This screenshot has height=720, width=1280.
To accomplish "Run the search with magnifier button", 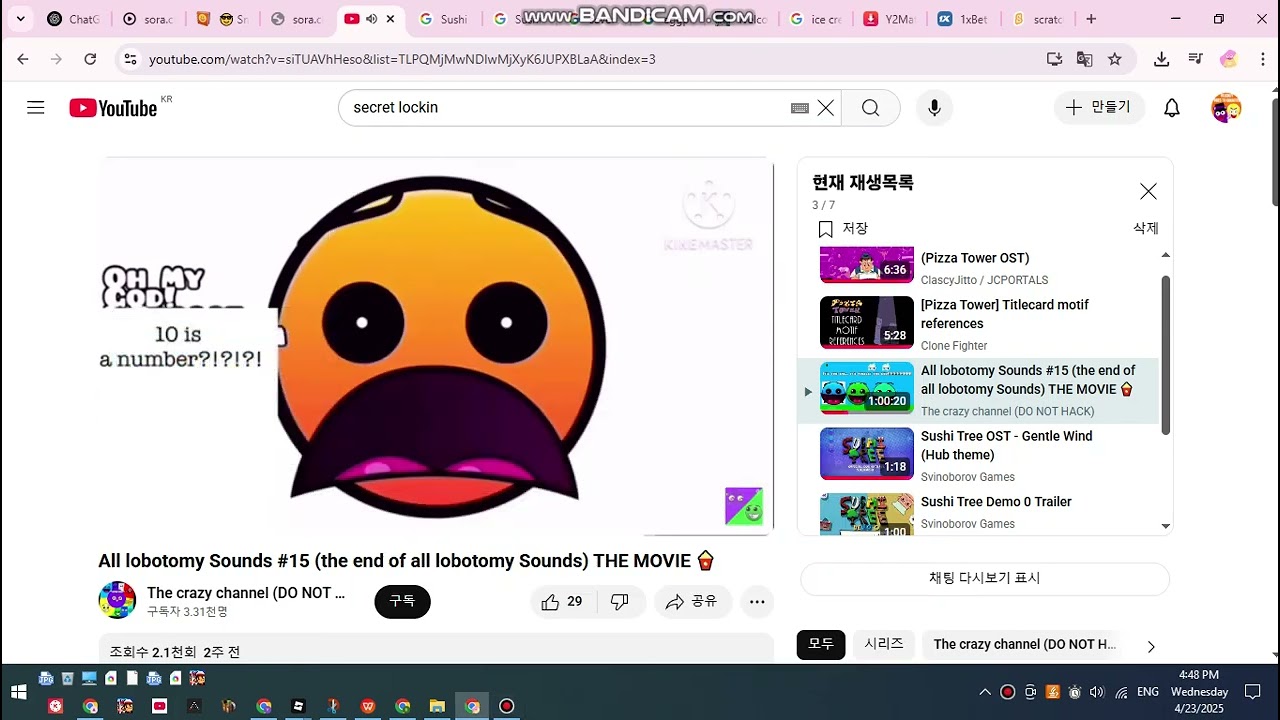I will point(870,108).
